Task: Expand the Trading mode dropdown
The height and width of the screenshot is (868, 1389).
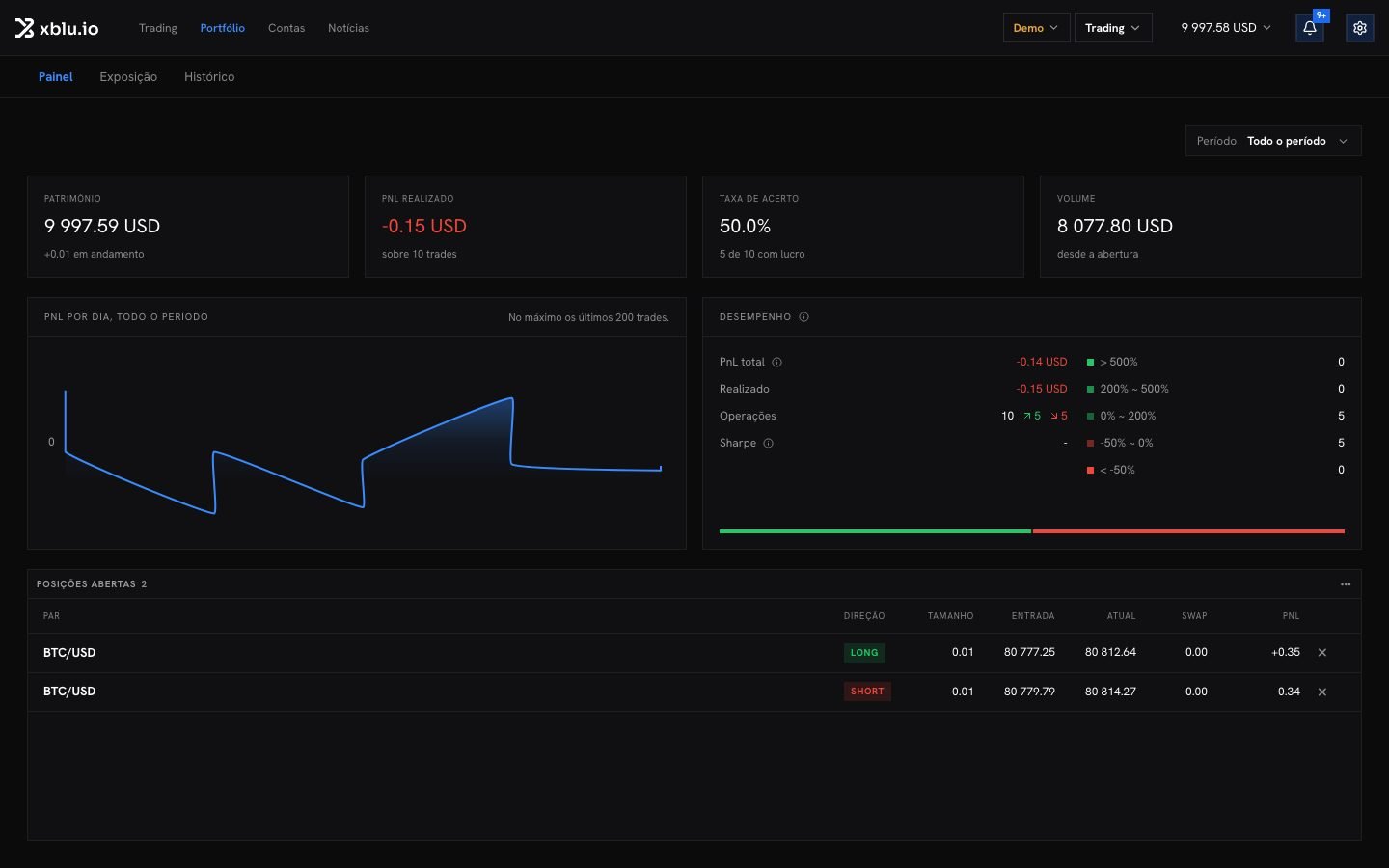Action: click(x=1112, y=28)
